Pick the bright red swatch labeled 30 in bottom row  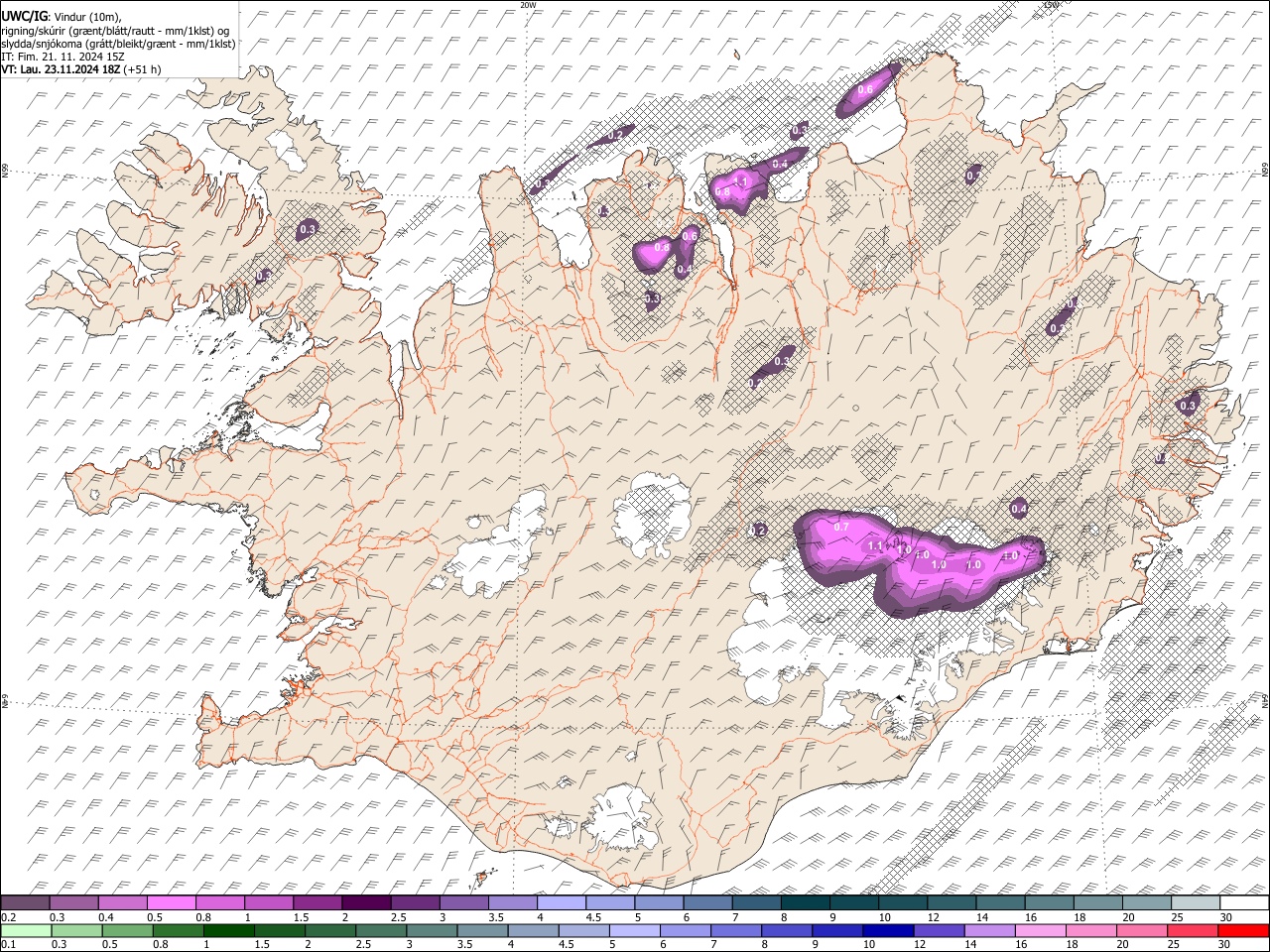(x=1244, y=930)
